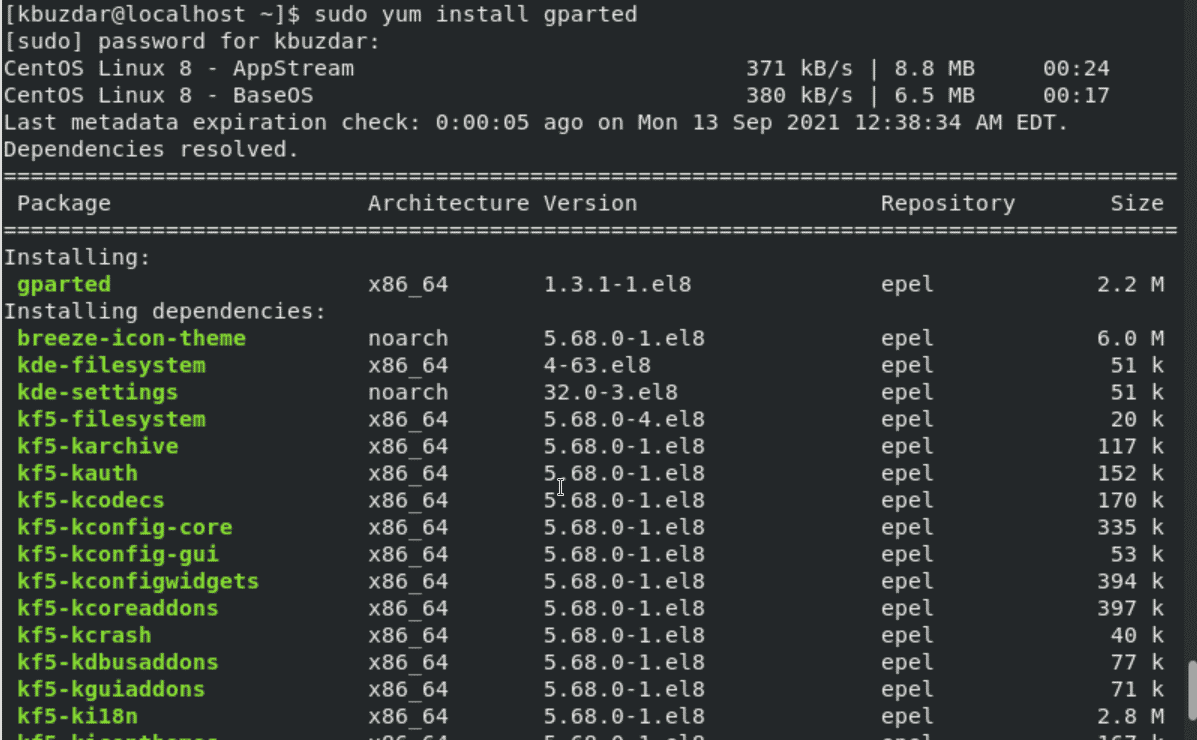
Task: Click the kf5-kcrash package name
Action: point(84,635)
